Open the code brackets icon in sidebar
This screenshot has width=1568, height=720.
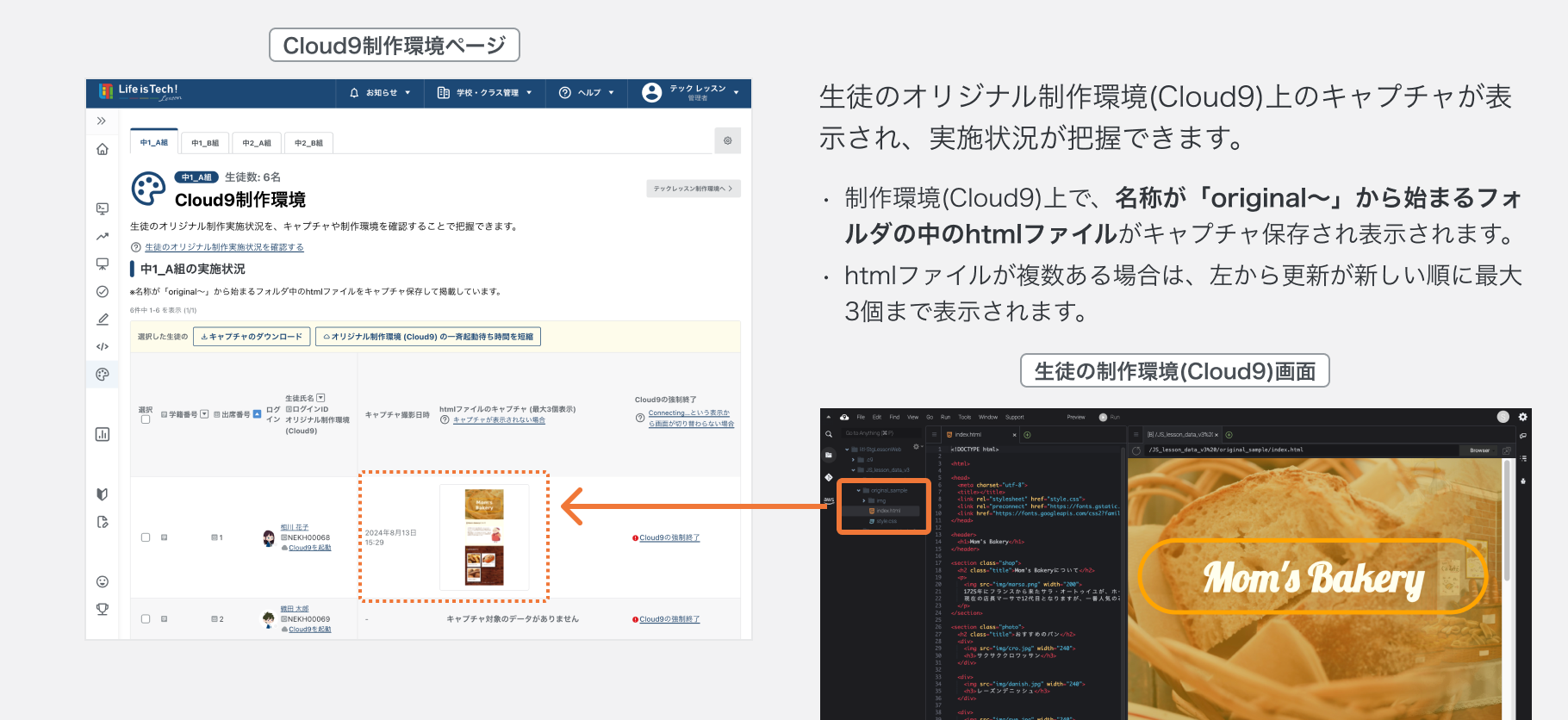click(x=103, y=346)
